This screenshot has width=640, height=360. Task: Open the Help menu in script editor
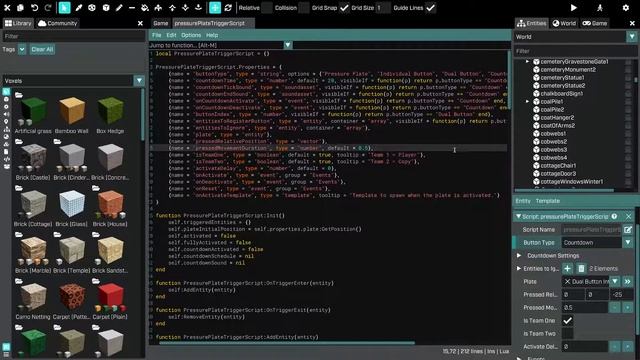(x=212, y=35)
